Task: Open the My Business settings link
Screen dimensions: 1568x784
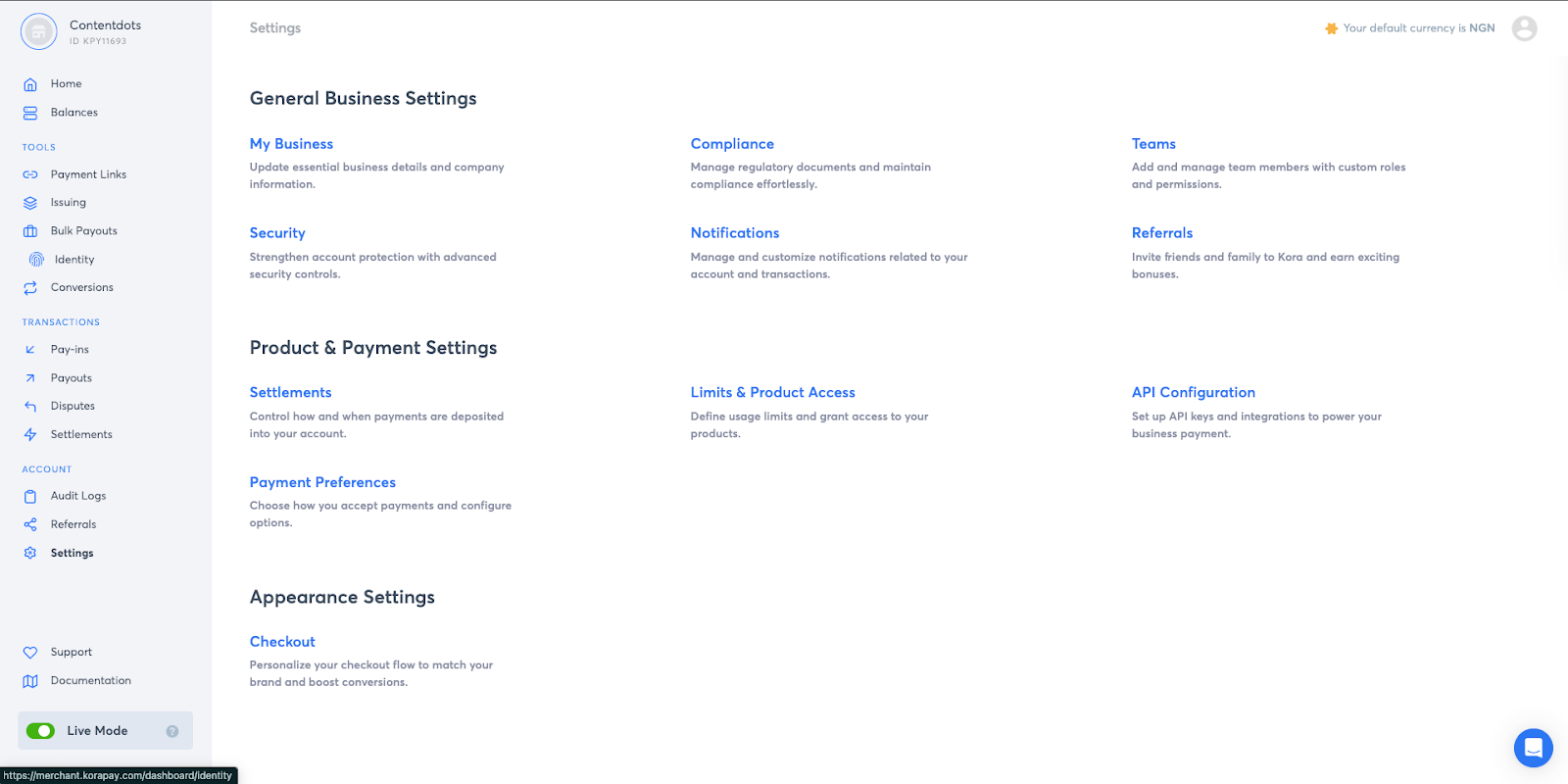Action: pos(291,144)
